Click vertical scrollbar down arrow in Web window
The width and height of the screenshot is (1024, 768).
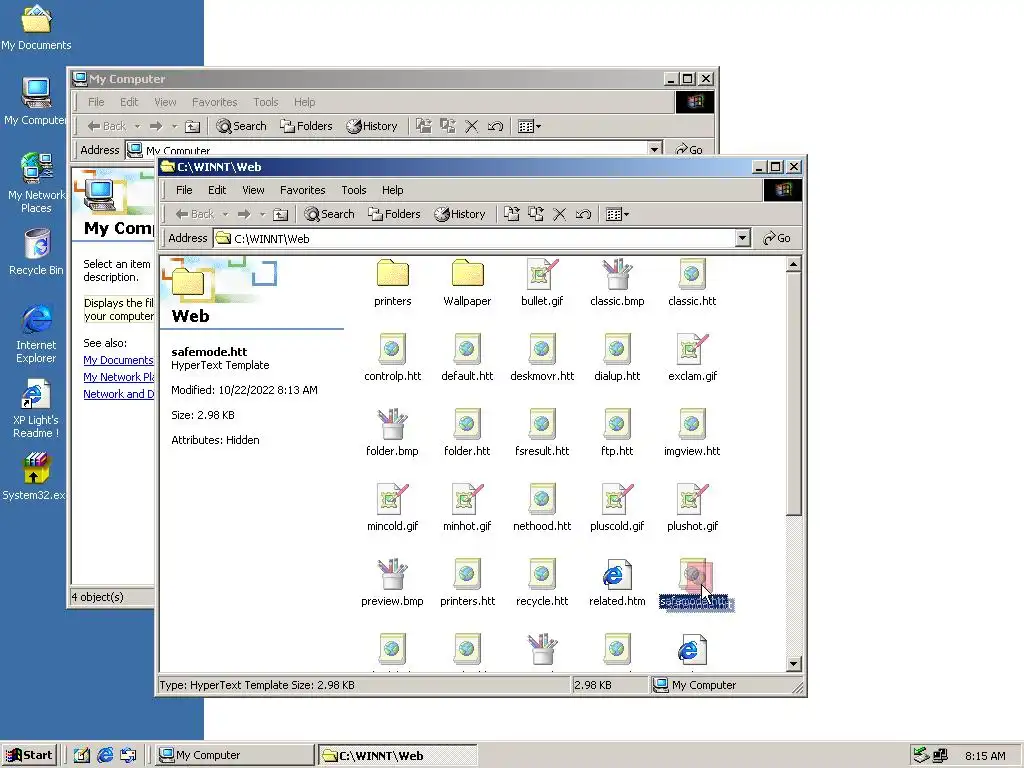(x=793, y=664)
